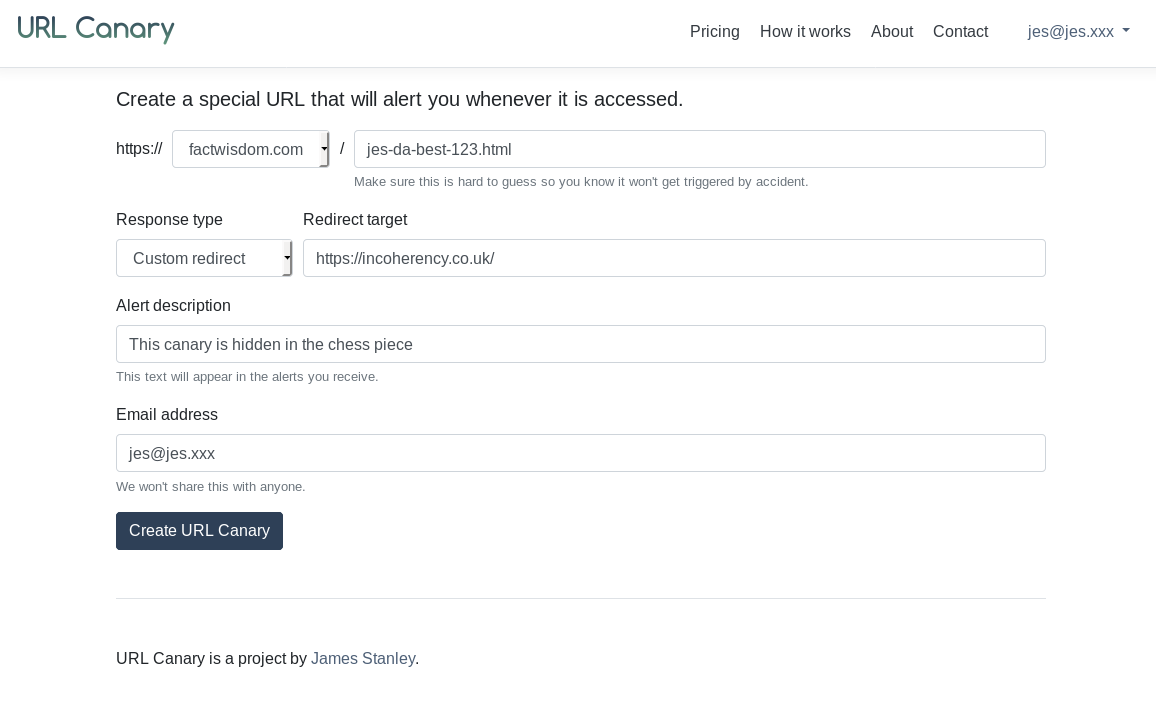Expand the jes@jes.xxx account menu
This screenshot has height=713, width=1156.
pos(1078,32)
